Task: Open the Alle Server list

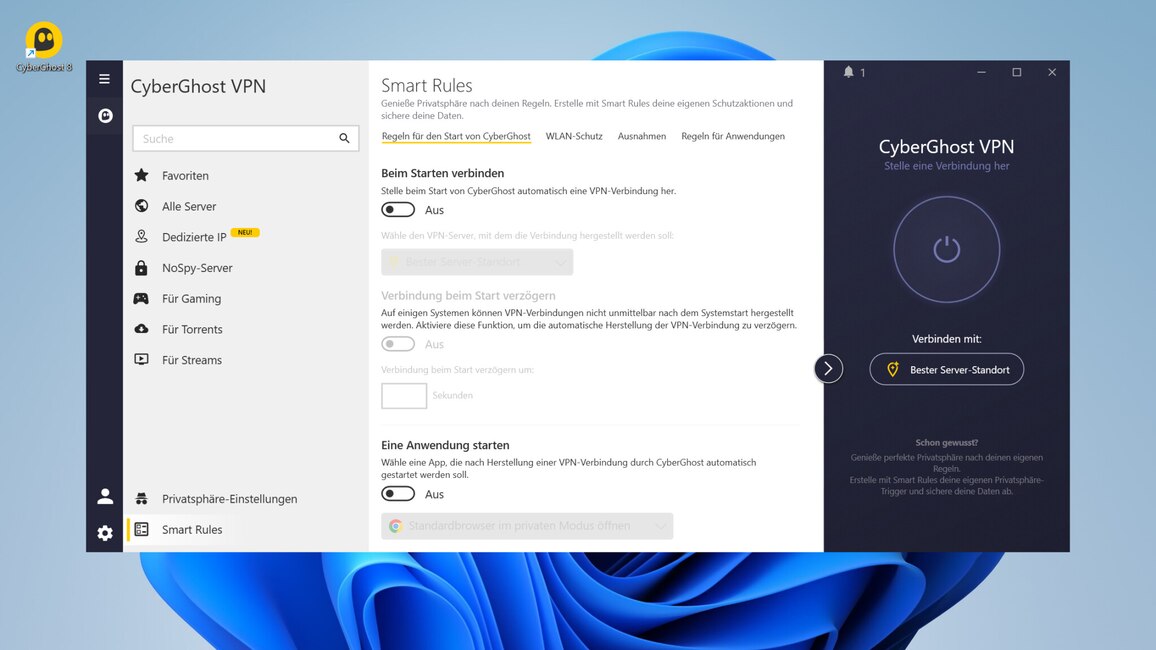Action: (189, 206)
